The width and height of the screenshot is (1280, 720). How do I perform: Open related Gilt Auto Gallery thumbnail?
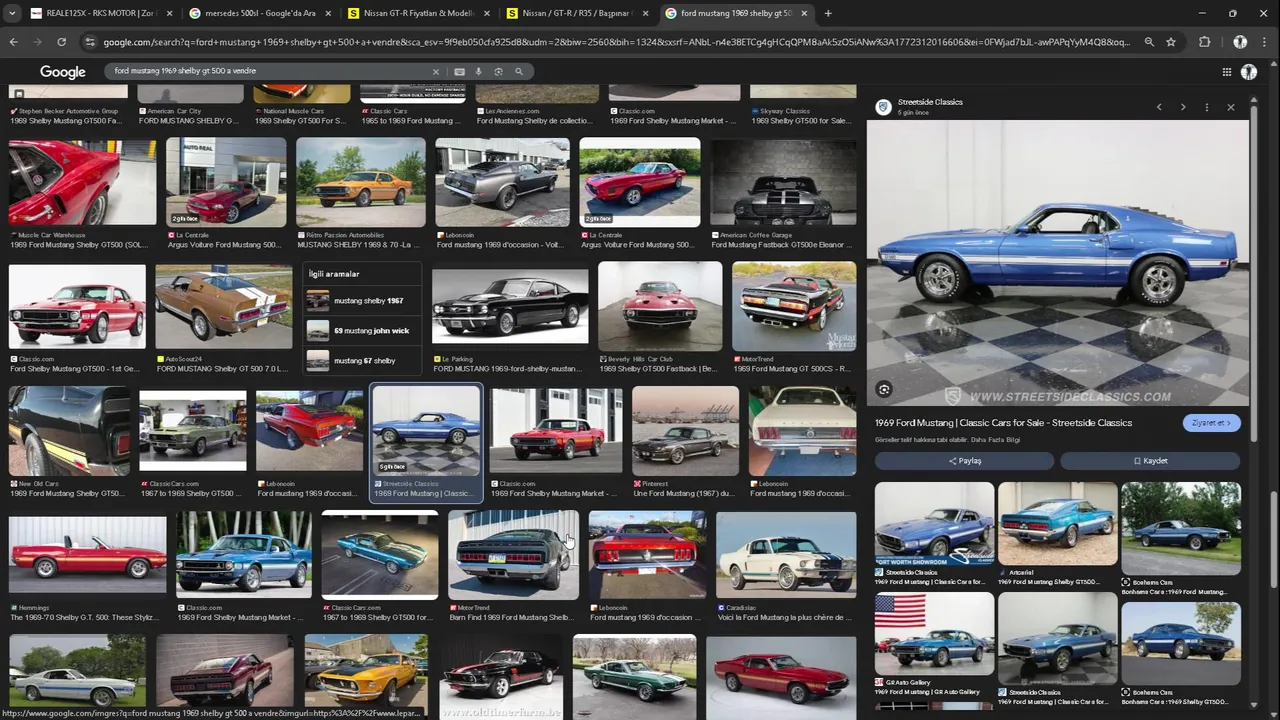[x=934, y=634]
